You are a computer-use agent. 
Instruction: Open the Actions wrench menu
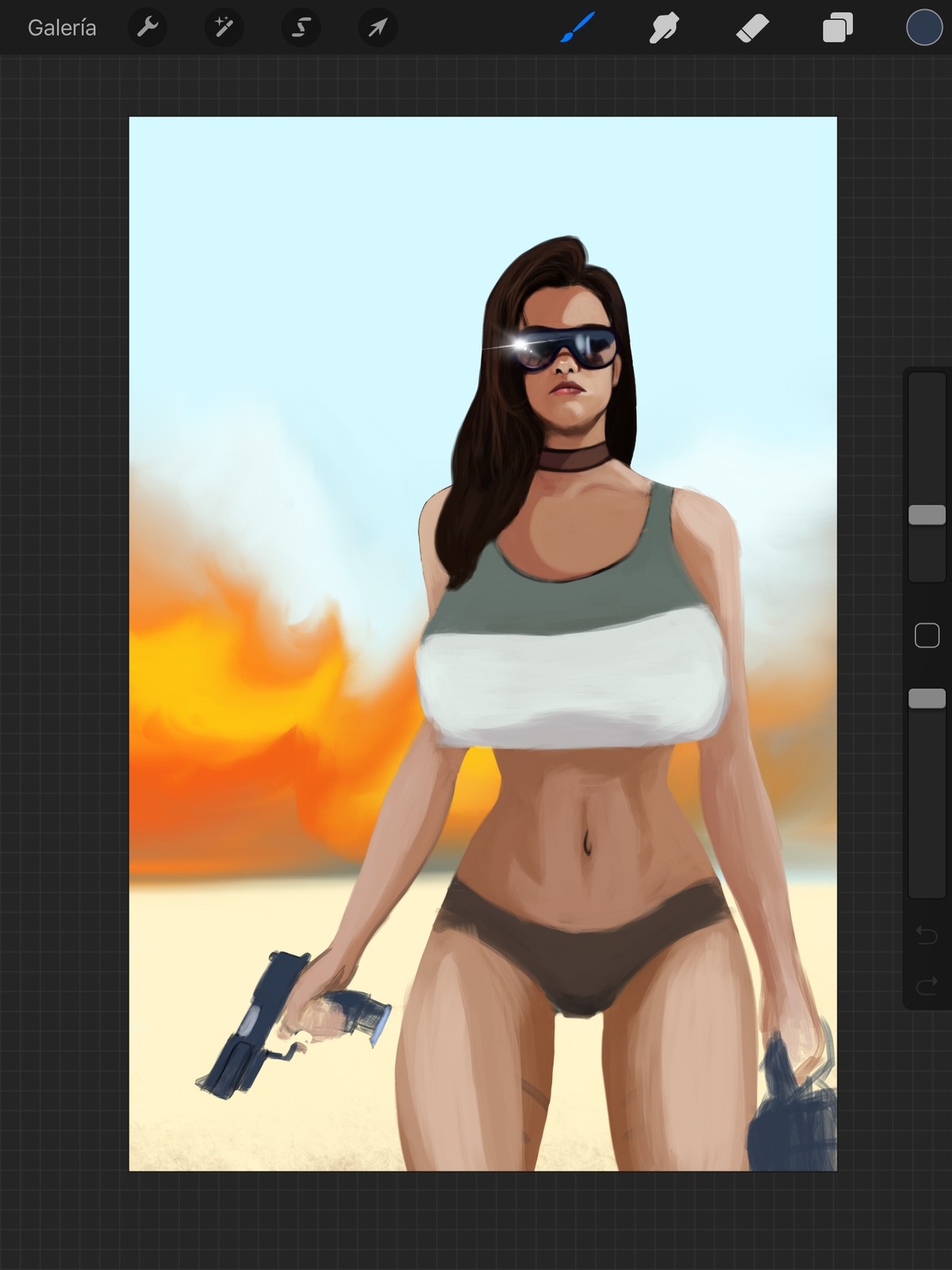point(148,28)
